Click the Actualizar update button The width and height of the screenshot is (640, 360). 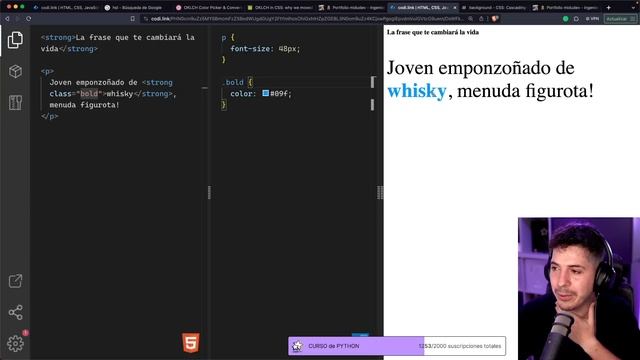click(x=620, y=19)
